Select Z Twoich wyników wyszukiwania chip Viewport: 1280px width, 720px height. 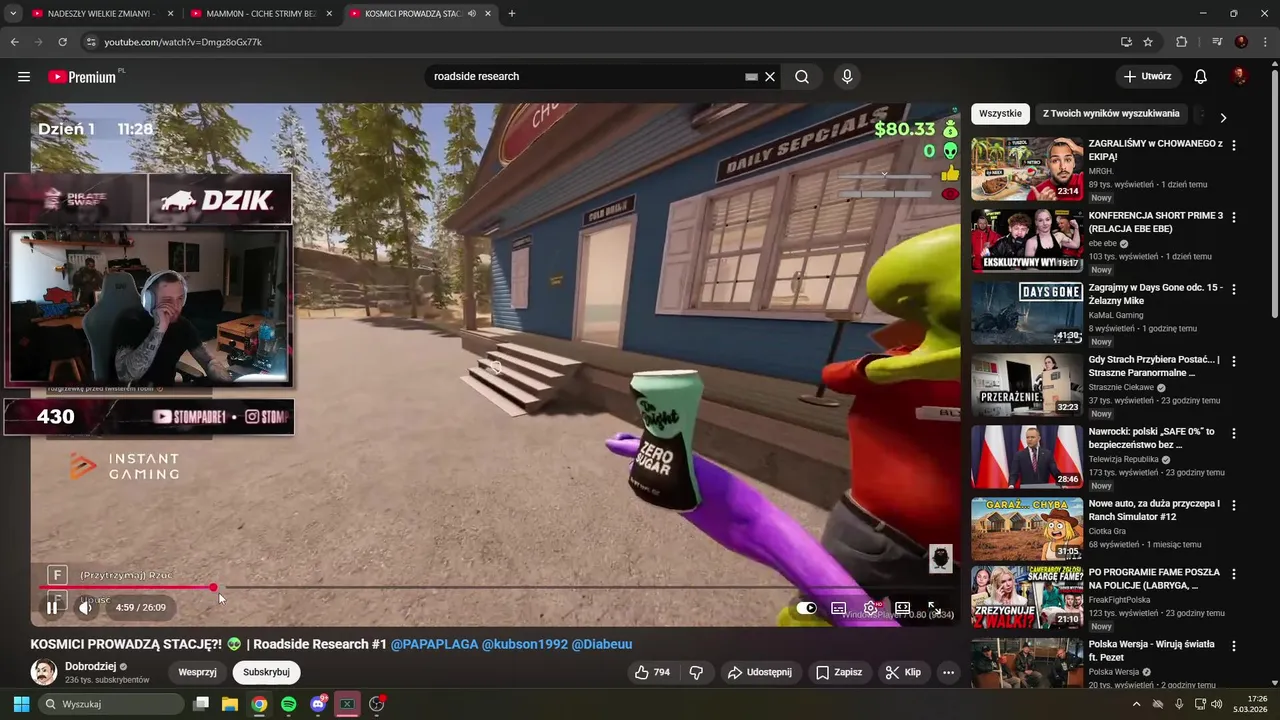(1111, 114)
